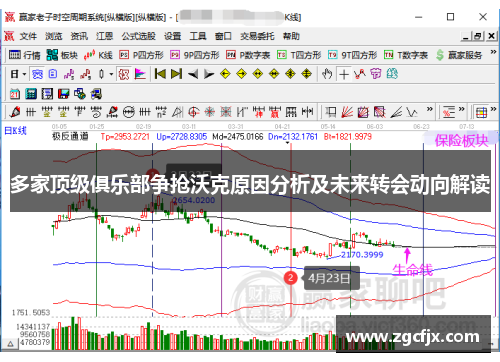Open the T四方形 tool
This screenshot has height=362, width=500.
click(x=299, y=55)
